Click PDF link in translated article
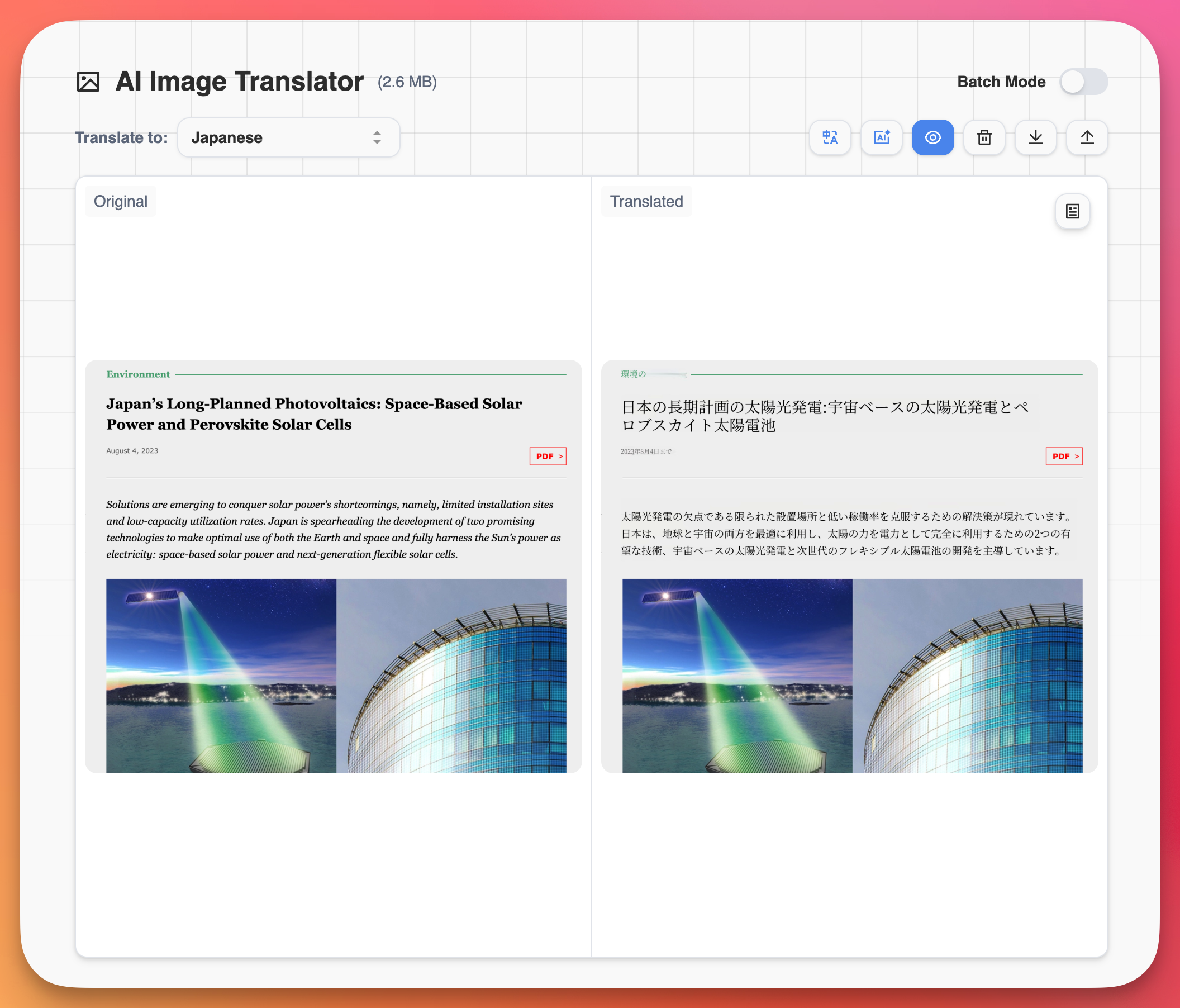 1063,455
